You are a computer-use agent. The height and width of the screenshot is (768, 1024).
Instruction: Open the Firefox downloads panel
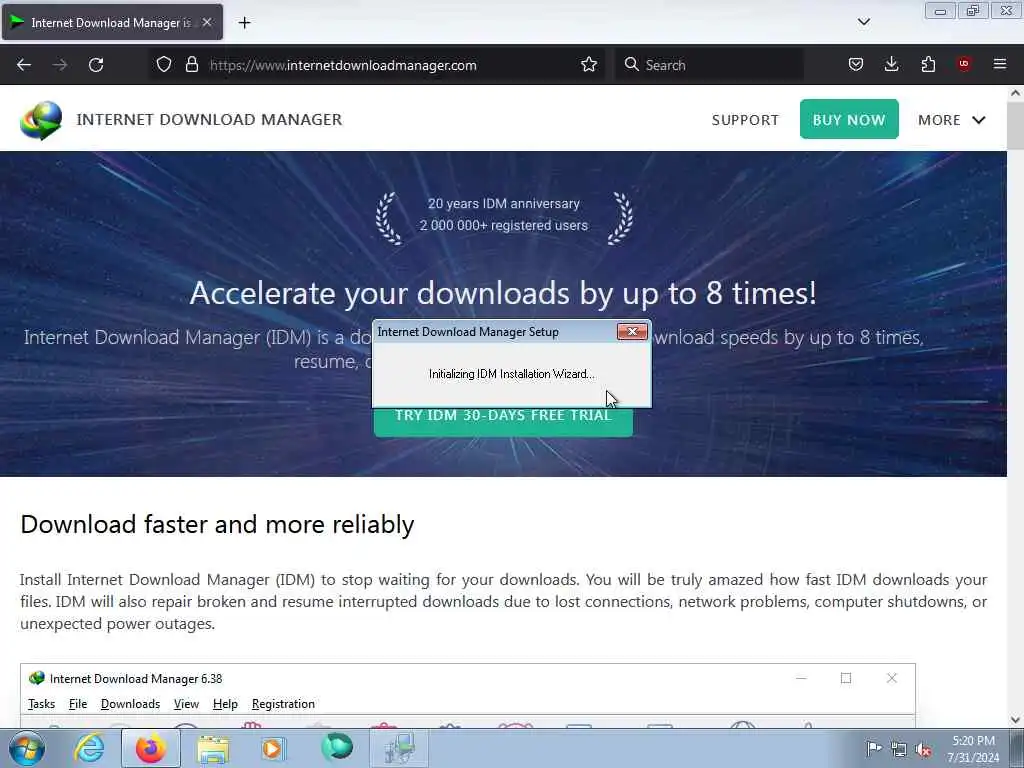[891, 65]
